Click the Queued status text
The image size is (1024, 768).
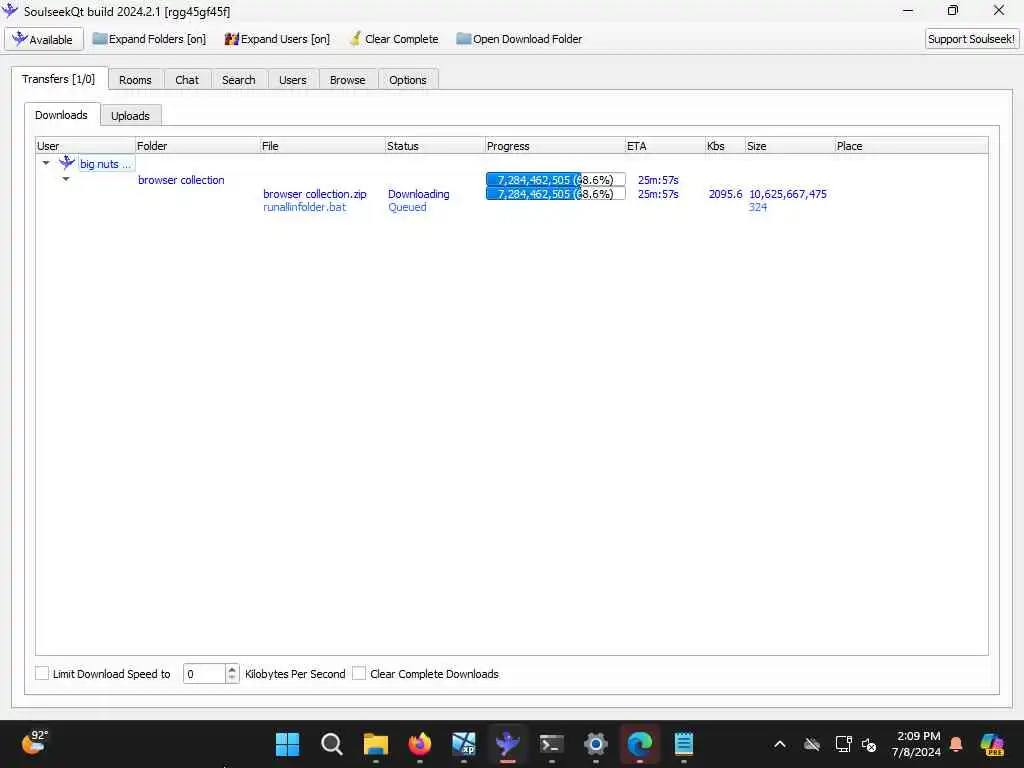pyautogui.click(x=407, y=207)
